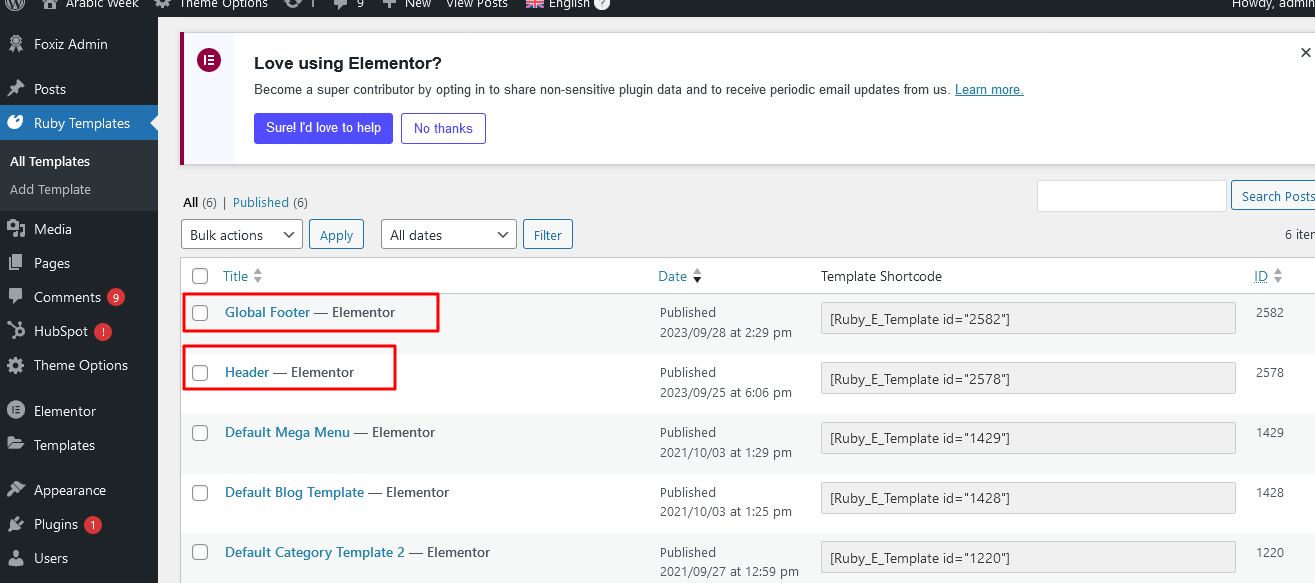Select the shortcode field with id 2582
This screenshot has width=1315, height=583.
pos(1028,318)
